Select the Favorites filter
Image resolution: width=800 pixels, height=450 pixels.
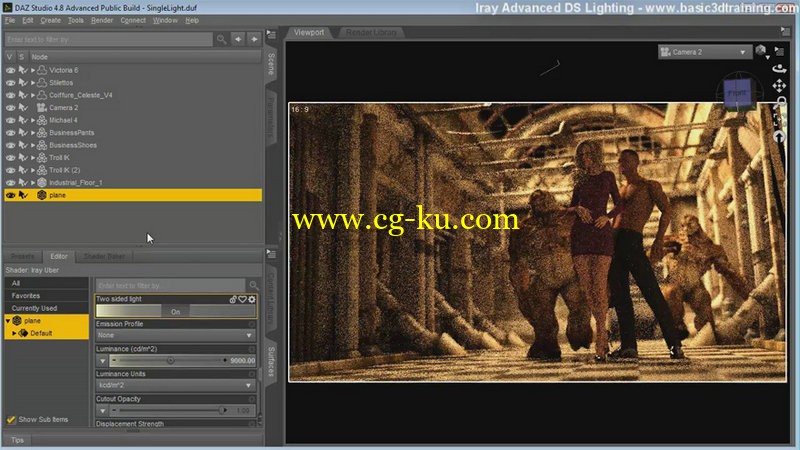[47, 295]
